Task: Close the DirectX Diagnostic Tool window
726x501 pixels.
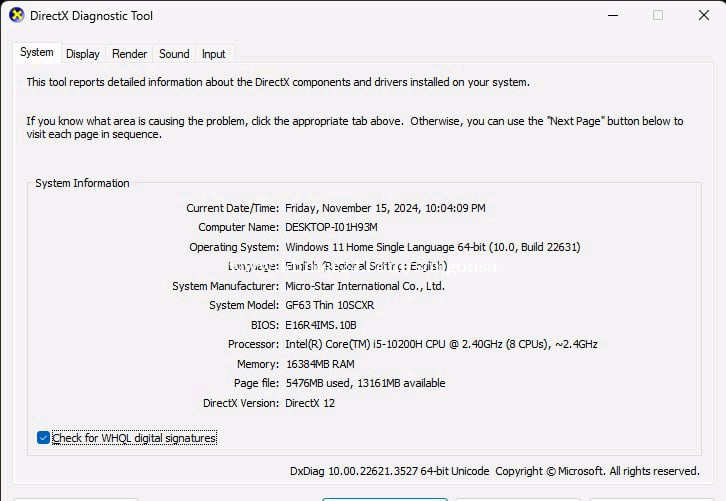Action: (x=704, y=15)
